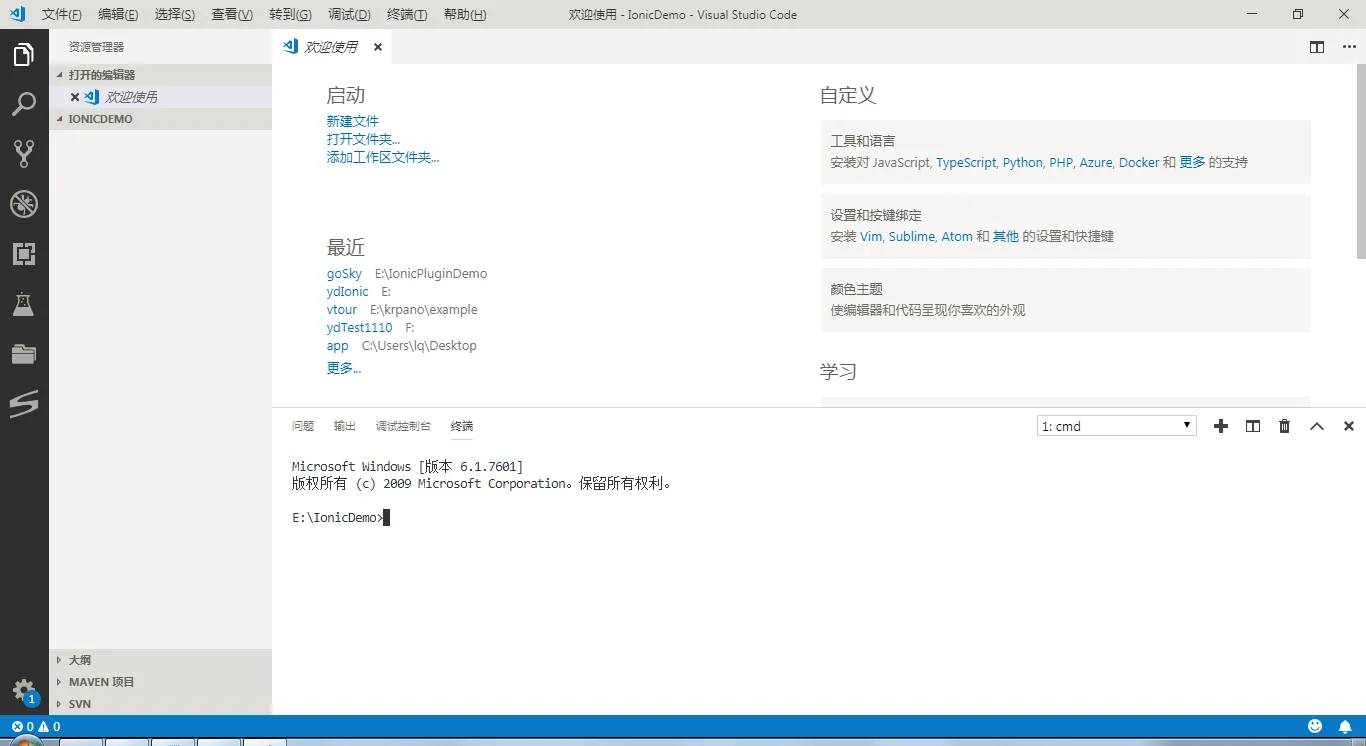1366x746 pixels.
Task: Send feedback via the smiley icon
Action: (x=1315, y=727)
